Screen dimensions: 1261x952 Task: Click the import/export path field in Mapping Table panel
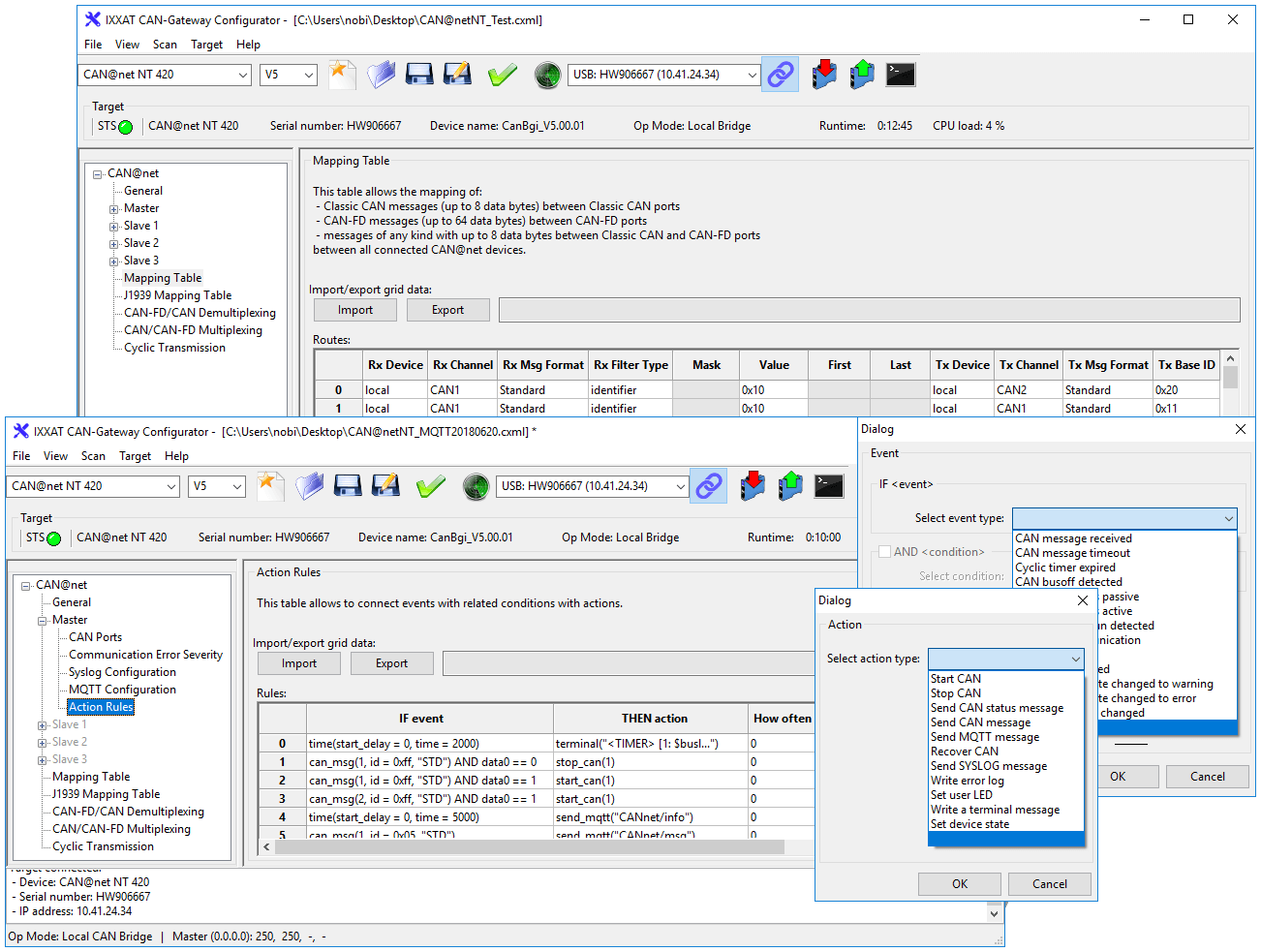[x=870, y=310]
